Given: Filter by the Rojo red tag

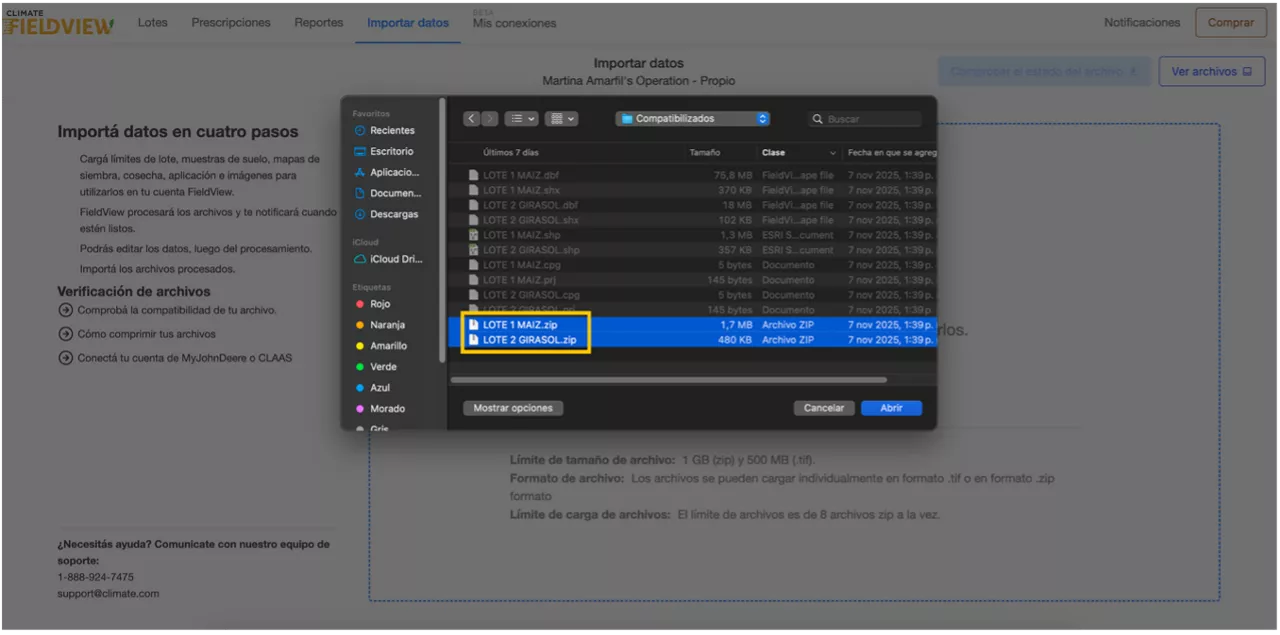Looking at the screenshot, I should [379, 304].
